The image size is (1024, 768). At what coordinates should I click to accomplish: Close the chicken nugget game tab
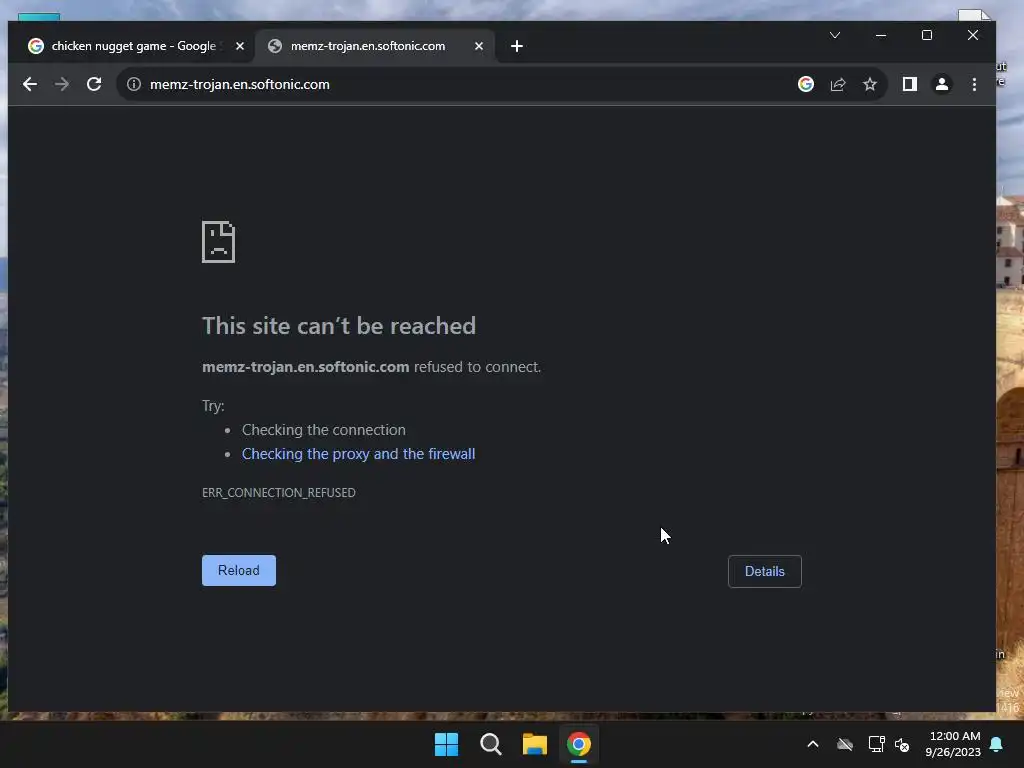click(x=240, y=46)
